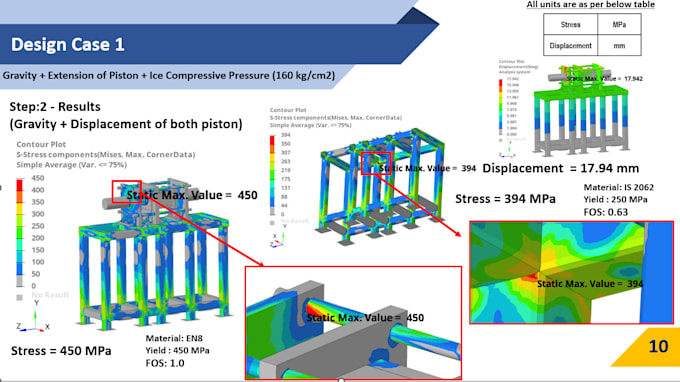This screenshot has width=680, height=382.
Task: Click legend value 88 in middle stress legend
Action: (x=284, y=197)
